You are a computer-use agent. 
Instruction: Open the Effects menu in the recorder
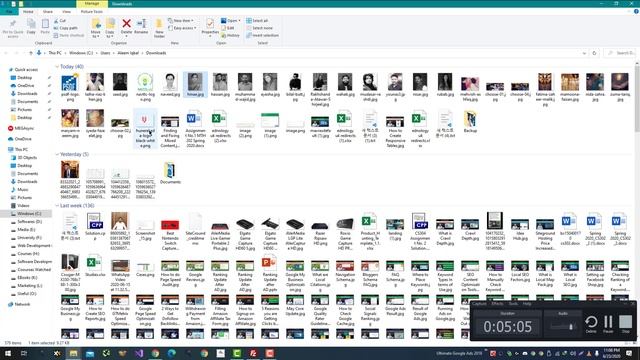[x=497, y=304]
